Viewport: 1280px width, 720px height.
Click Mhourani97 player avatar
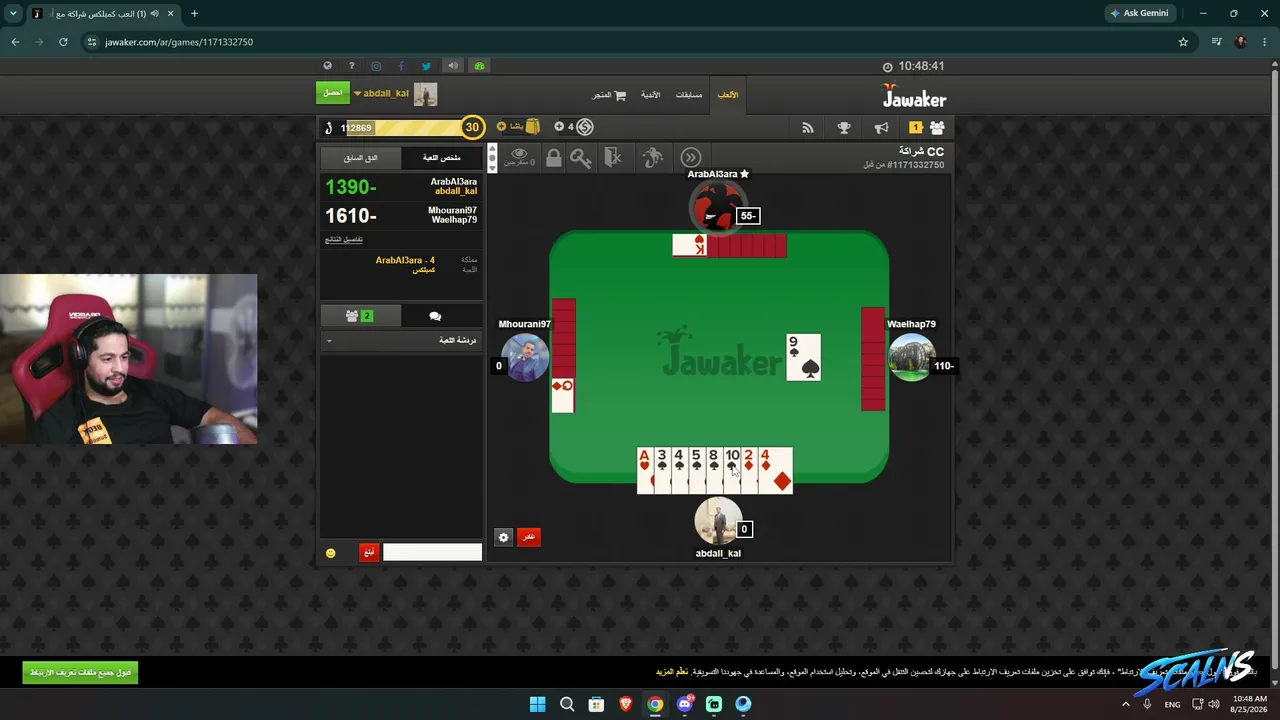coord(525,357)
